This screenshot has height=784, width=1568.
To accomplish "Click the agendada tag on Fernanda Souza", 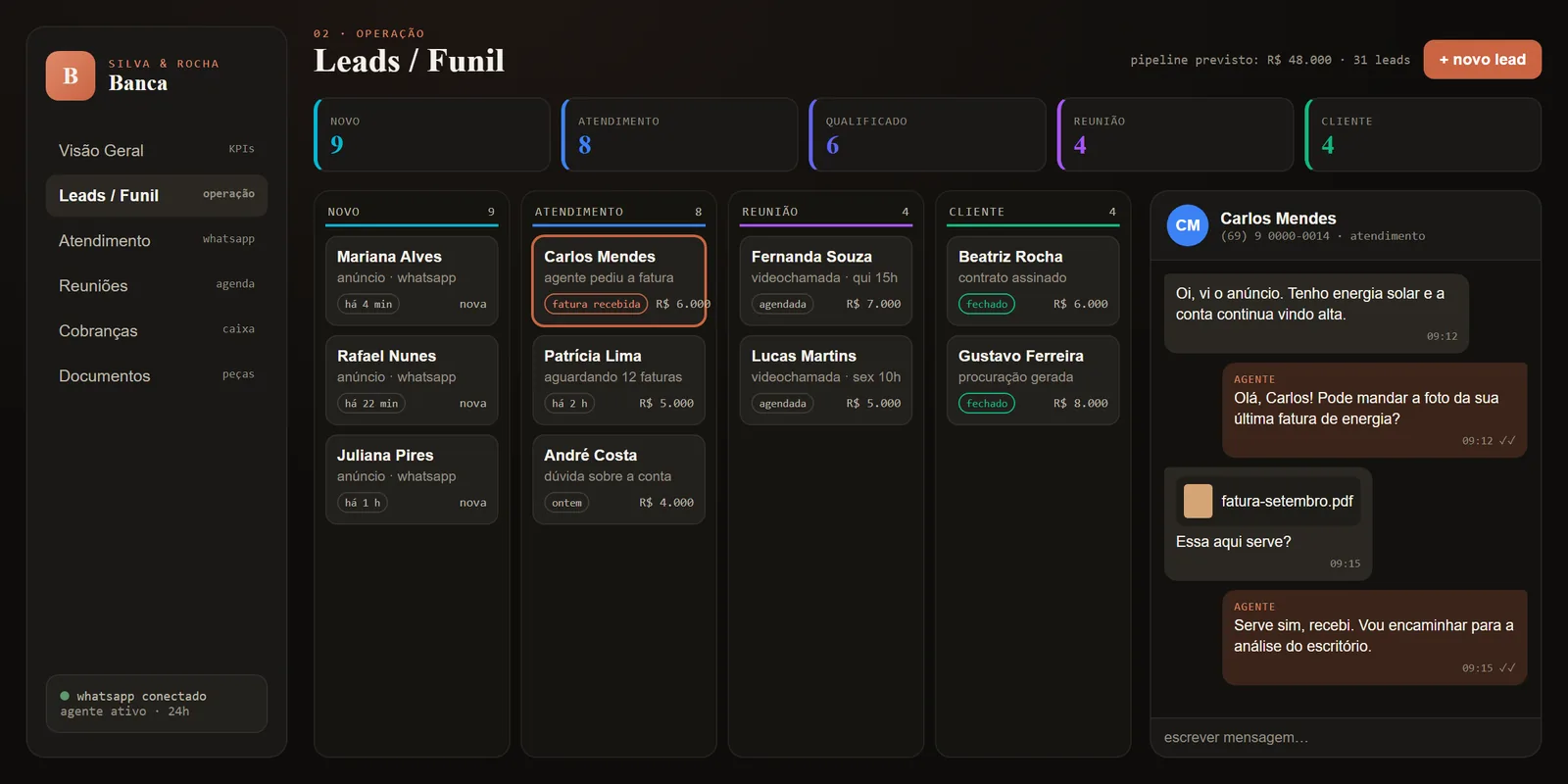I will 782,305.
